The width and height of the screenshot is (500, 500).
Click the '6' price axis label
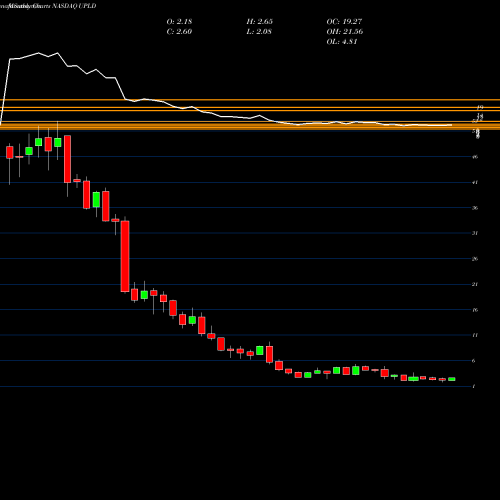[x=474, y=361]
